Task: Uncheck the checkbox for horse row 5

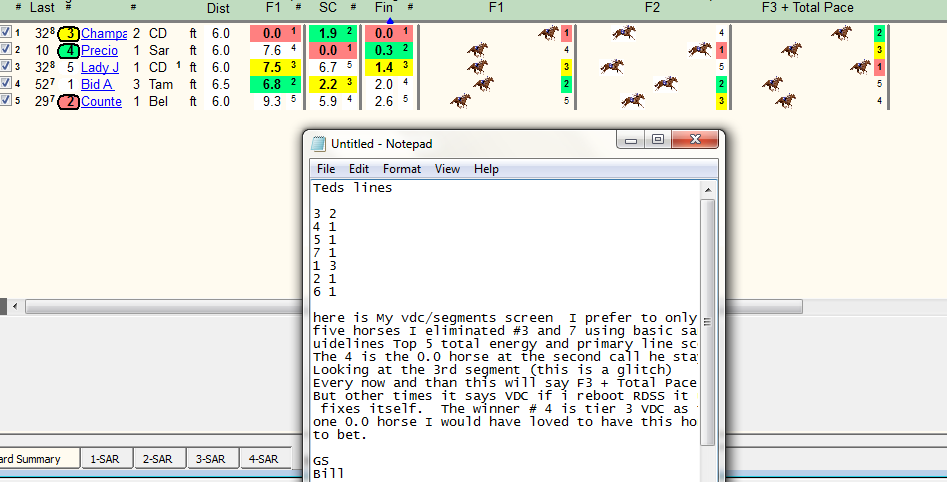Action: [6, 99]
